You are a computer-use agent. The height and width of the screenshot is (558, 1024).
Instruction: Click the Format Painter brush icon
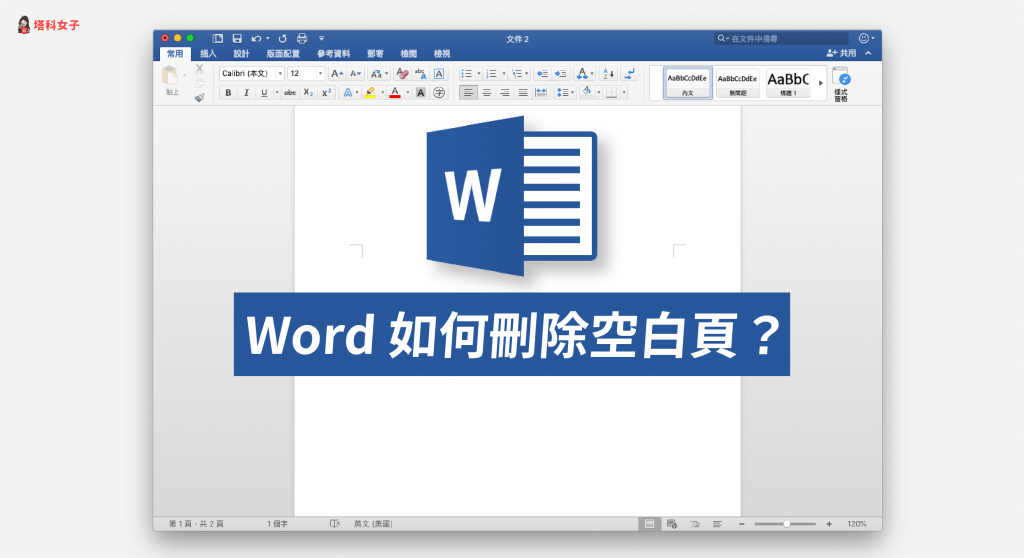[200, 97]
